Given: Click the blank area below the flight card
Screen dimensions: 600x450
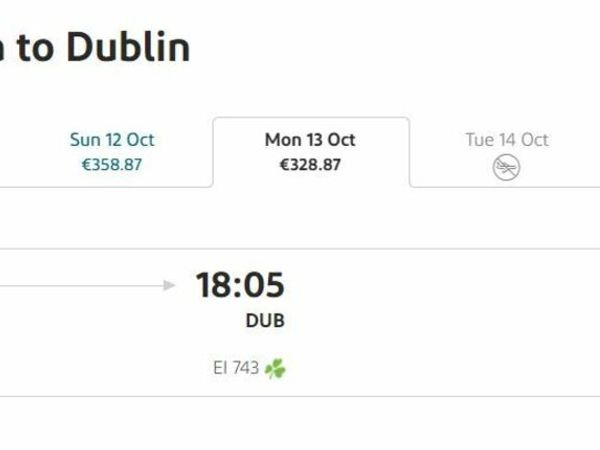Looking at the screenshot, I should coord(300,424).
